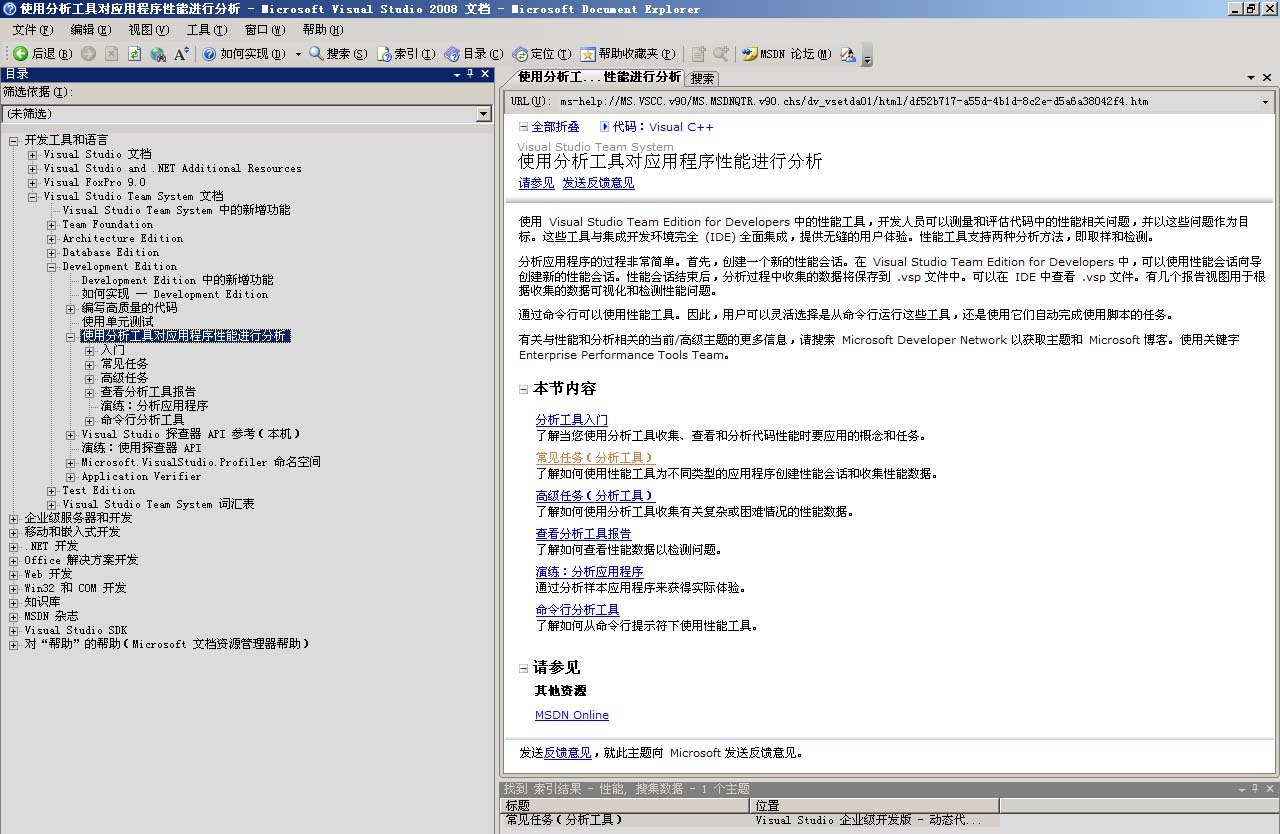This screenshot has width=1280, height=834.
Task: Open the 如何实现 (How Do I) toolbar button
Action: click(245, 54)
